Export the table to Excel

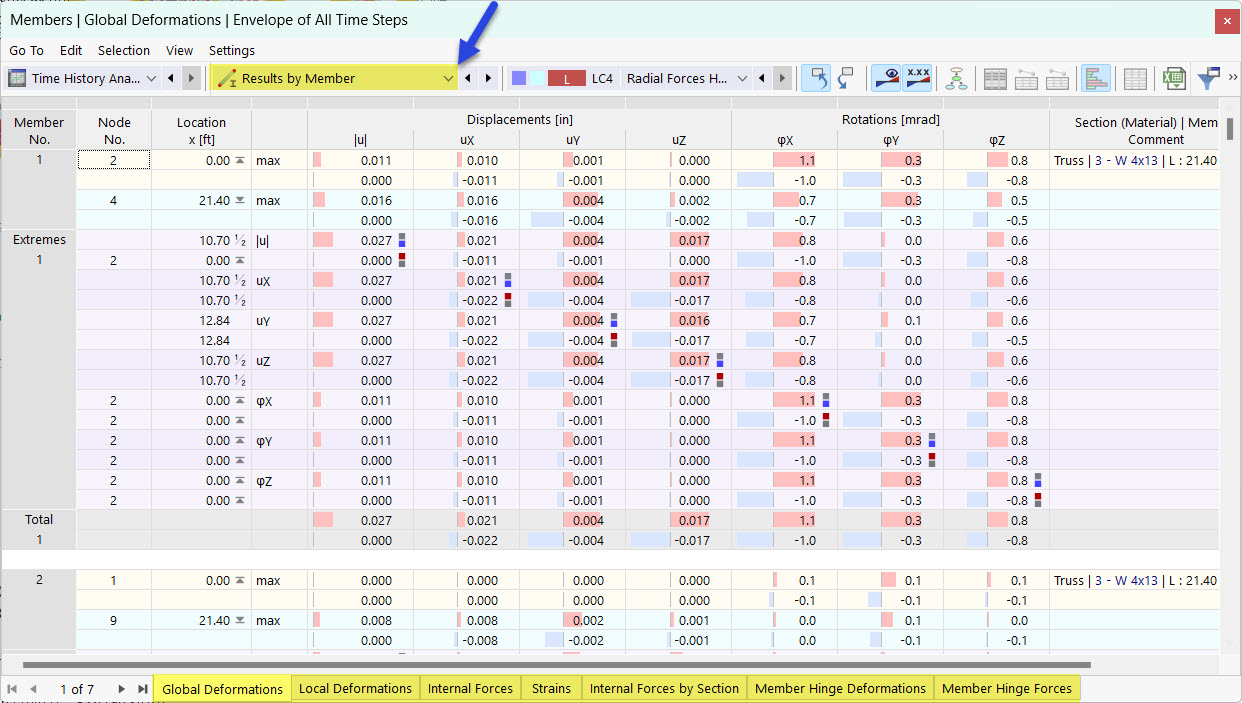1173,77
